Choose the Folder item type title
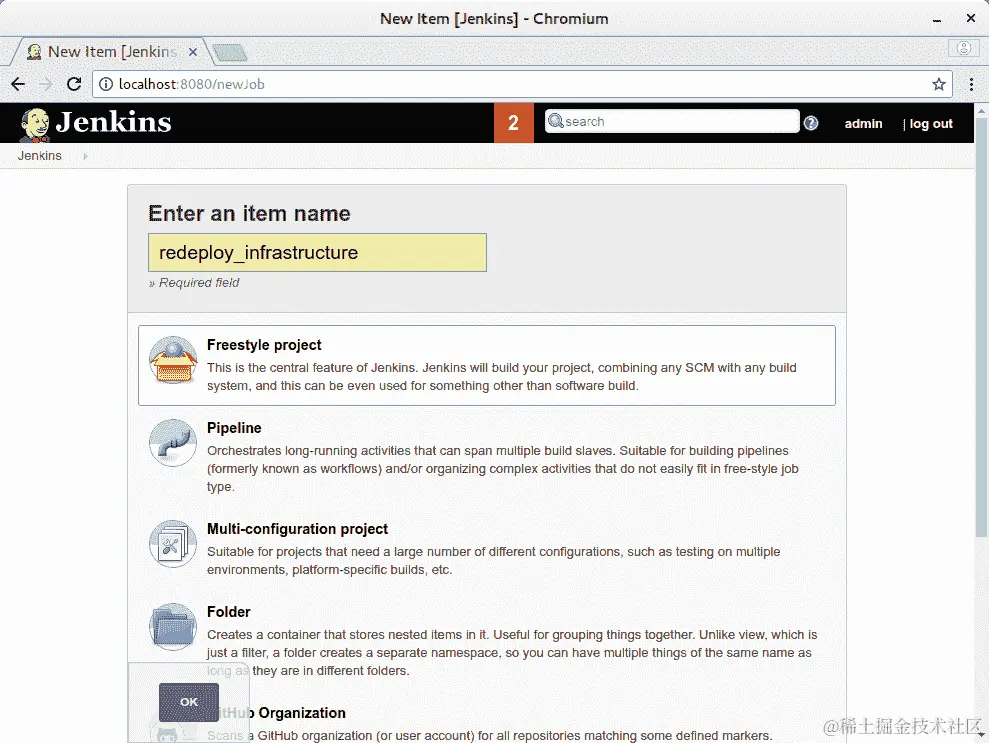 (228, 612)
